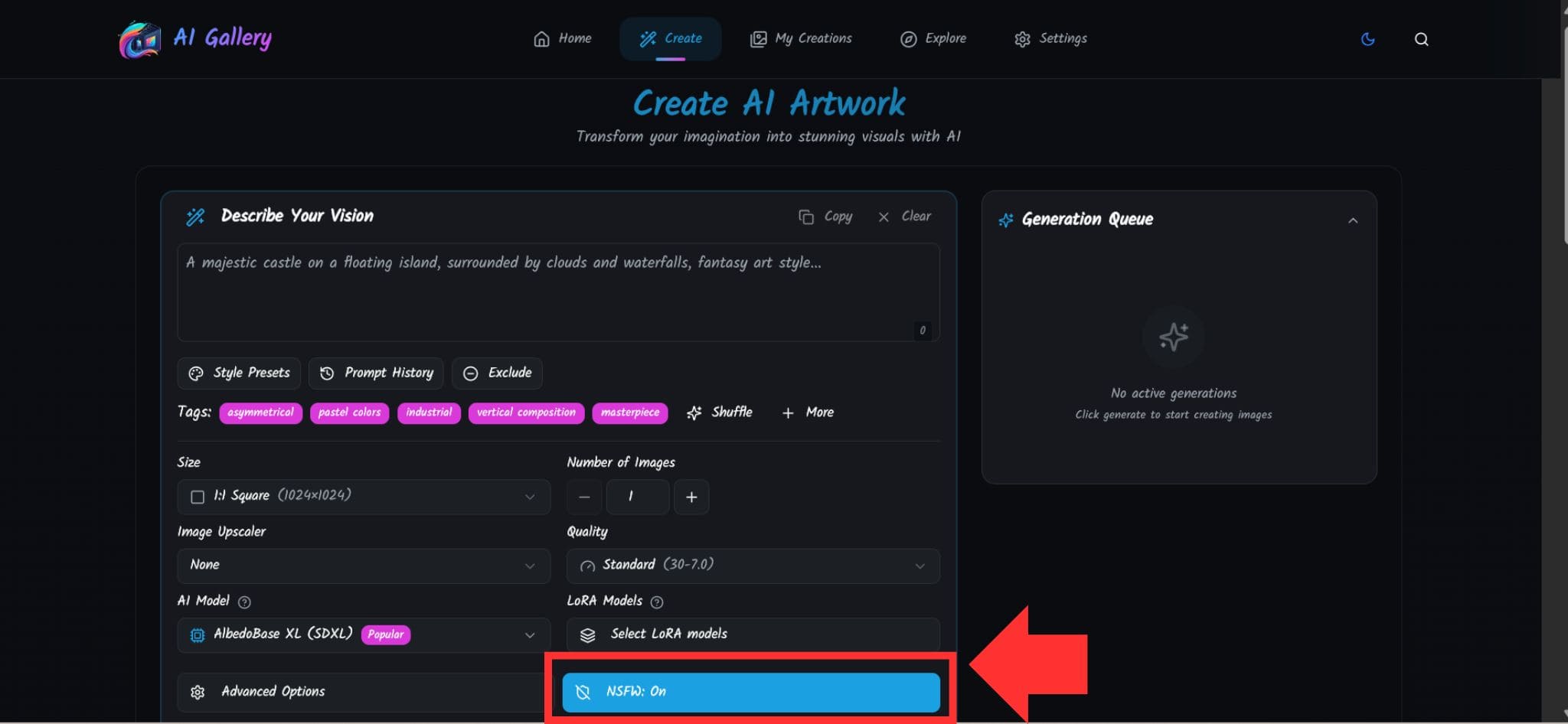Toggle the 'masterpiece' tag
This screenshot has width=1568, height=724.
[x=629, y=413]
